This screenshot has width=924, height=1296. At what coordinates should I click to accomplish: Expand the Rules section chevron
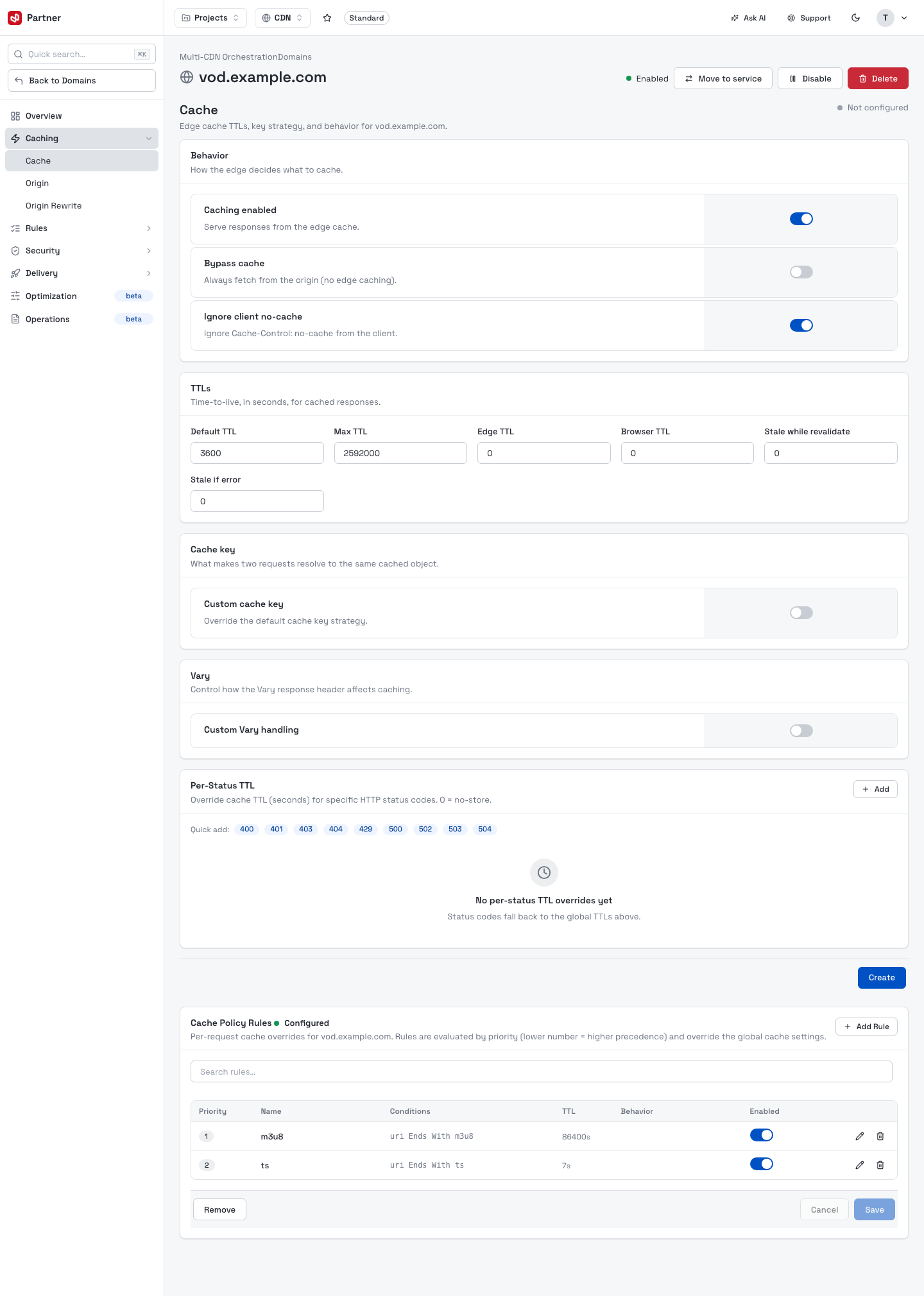[x=149, y=228]
